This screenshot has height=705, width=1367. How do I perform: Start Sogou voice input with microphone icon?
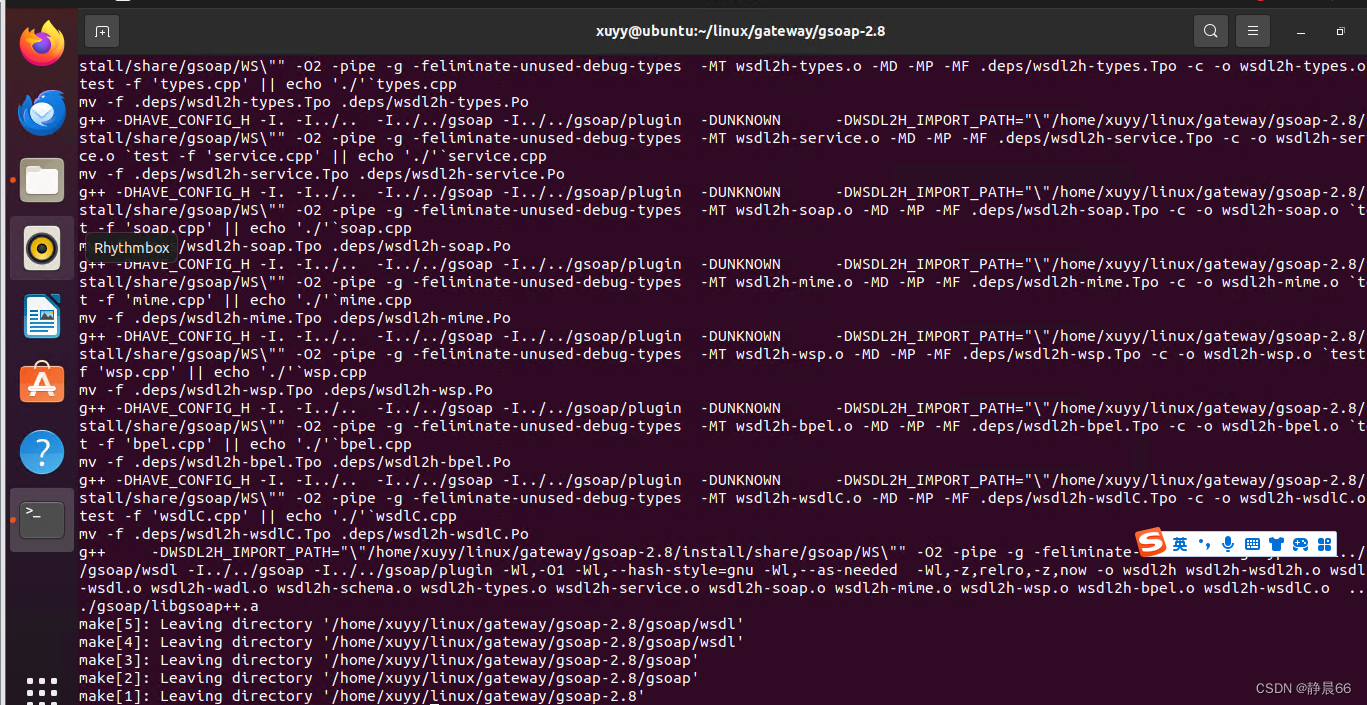tap(1228, 543)
